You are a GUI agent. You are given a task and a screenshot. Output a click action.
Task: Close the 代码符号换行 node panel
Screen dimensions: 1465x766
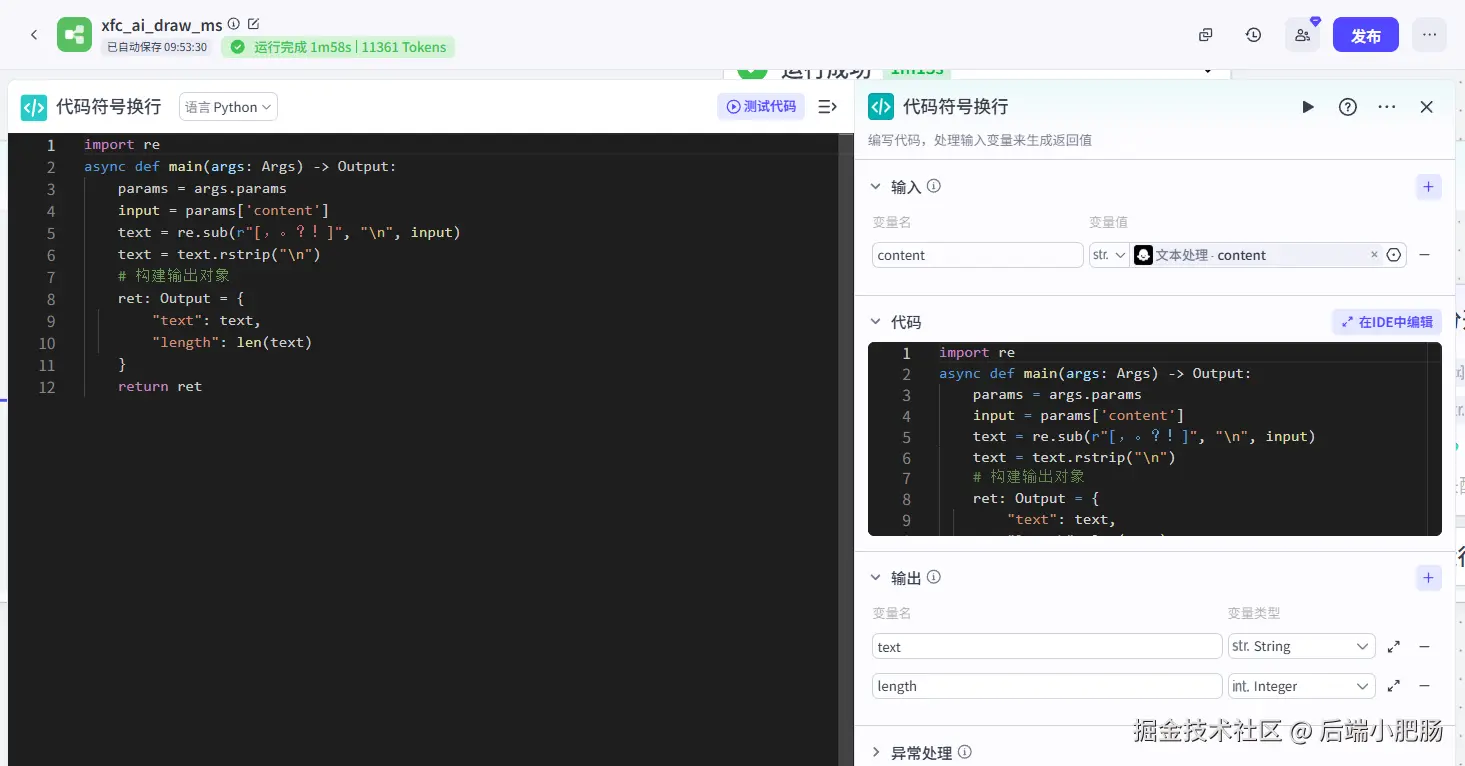tap(1427, 107)
